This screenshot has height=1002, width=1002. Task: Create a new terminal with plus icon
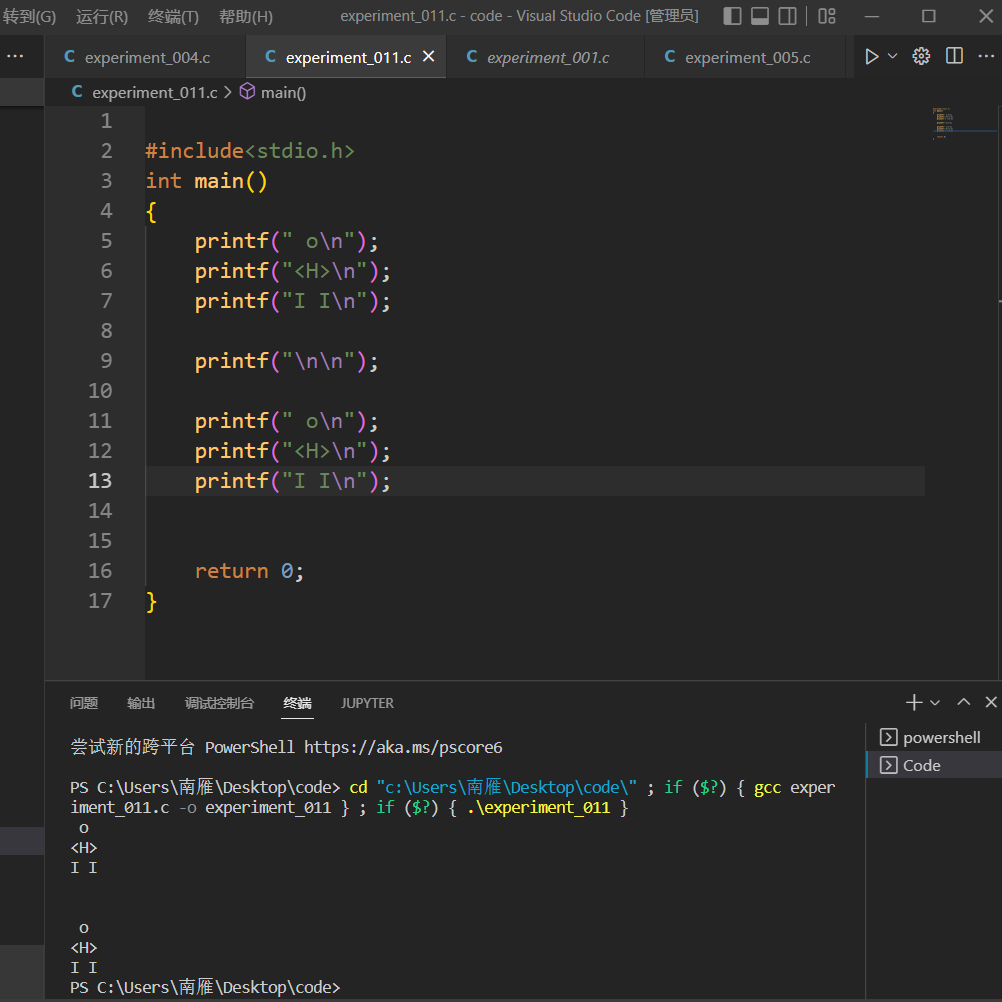(x=913, y=703)
